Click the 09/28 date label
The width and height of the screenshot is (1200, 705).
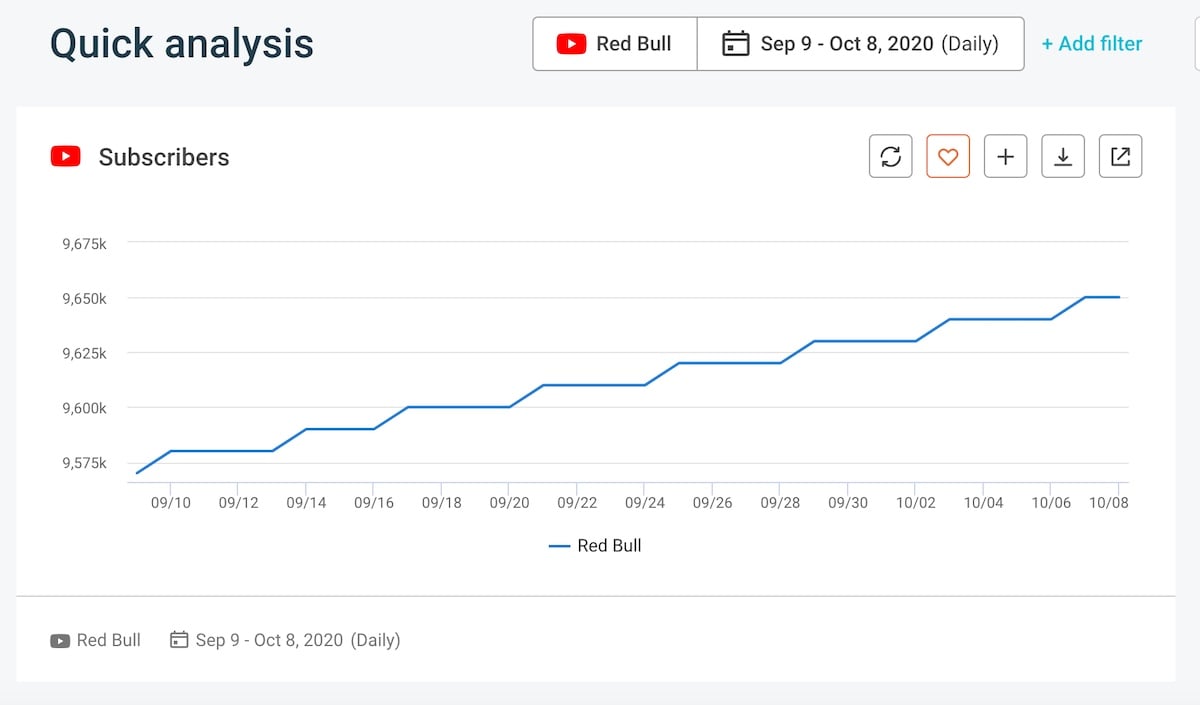click(780, 503)
